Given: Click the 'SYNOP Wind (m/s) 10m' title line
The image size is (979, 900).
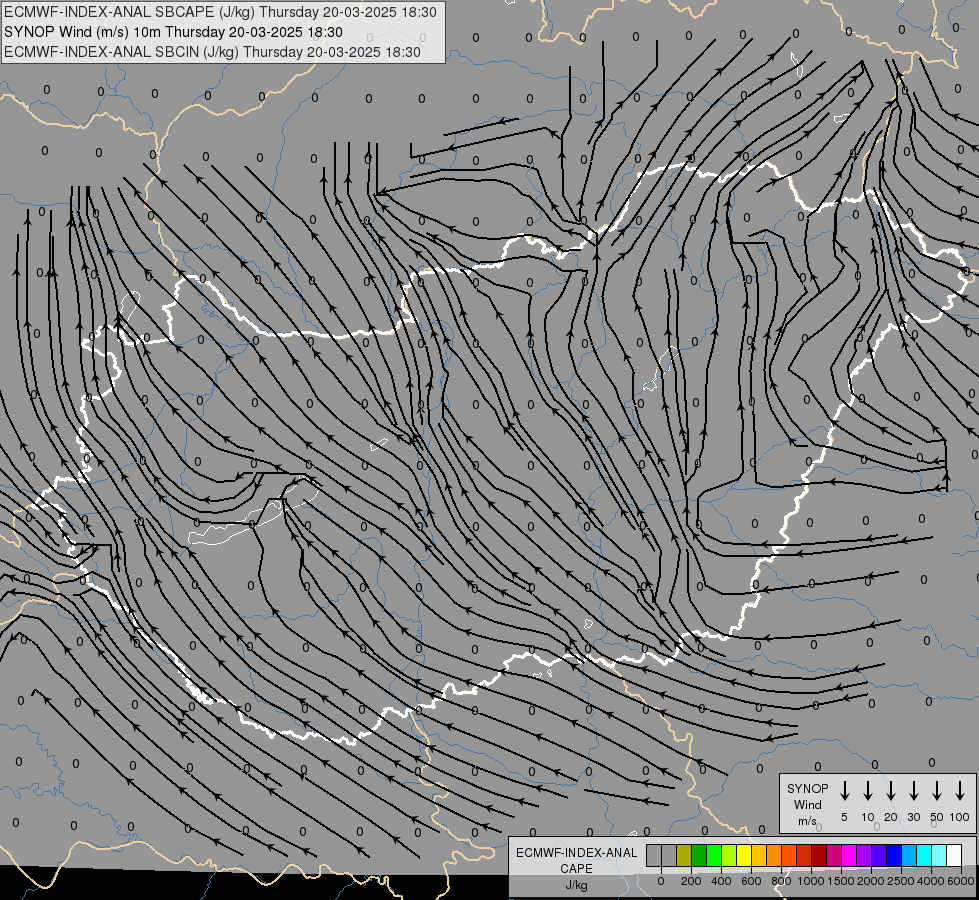Looking at the screenshot, I should pyautogui.click(x=173, y=32).
